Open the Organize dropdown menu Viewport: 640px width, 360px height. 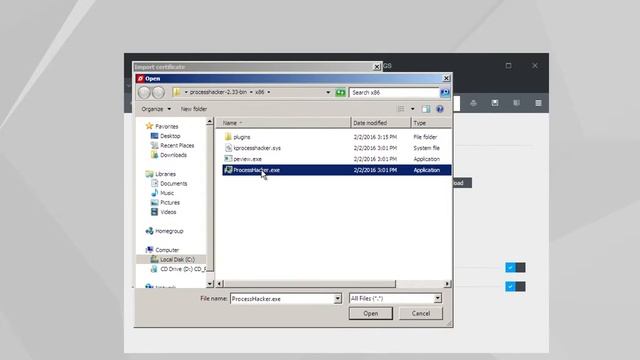pos(156,109)
